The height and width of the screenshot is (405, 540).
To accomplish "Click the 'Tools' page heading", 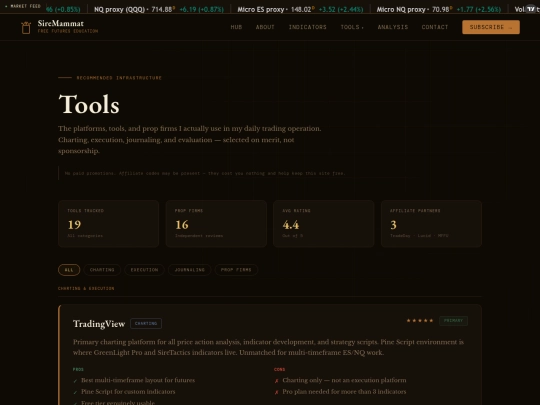I will point(89,104).
